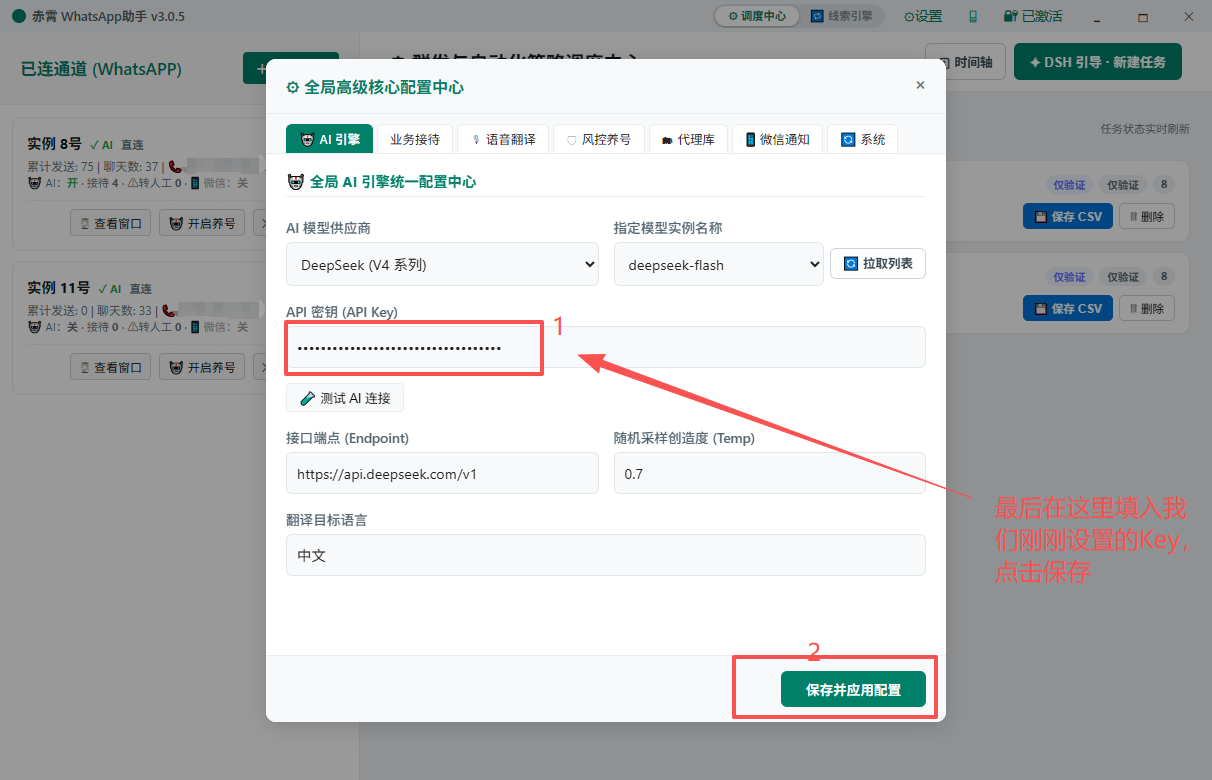Open 设置 in the title bar
This screenshot has width=1212, height=780.
(923, 16)
